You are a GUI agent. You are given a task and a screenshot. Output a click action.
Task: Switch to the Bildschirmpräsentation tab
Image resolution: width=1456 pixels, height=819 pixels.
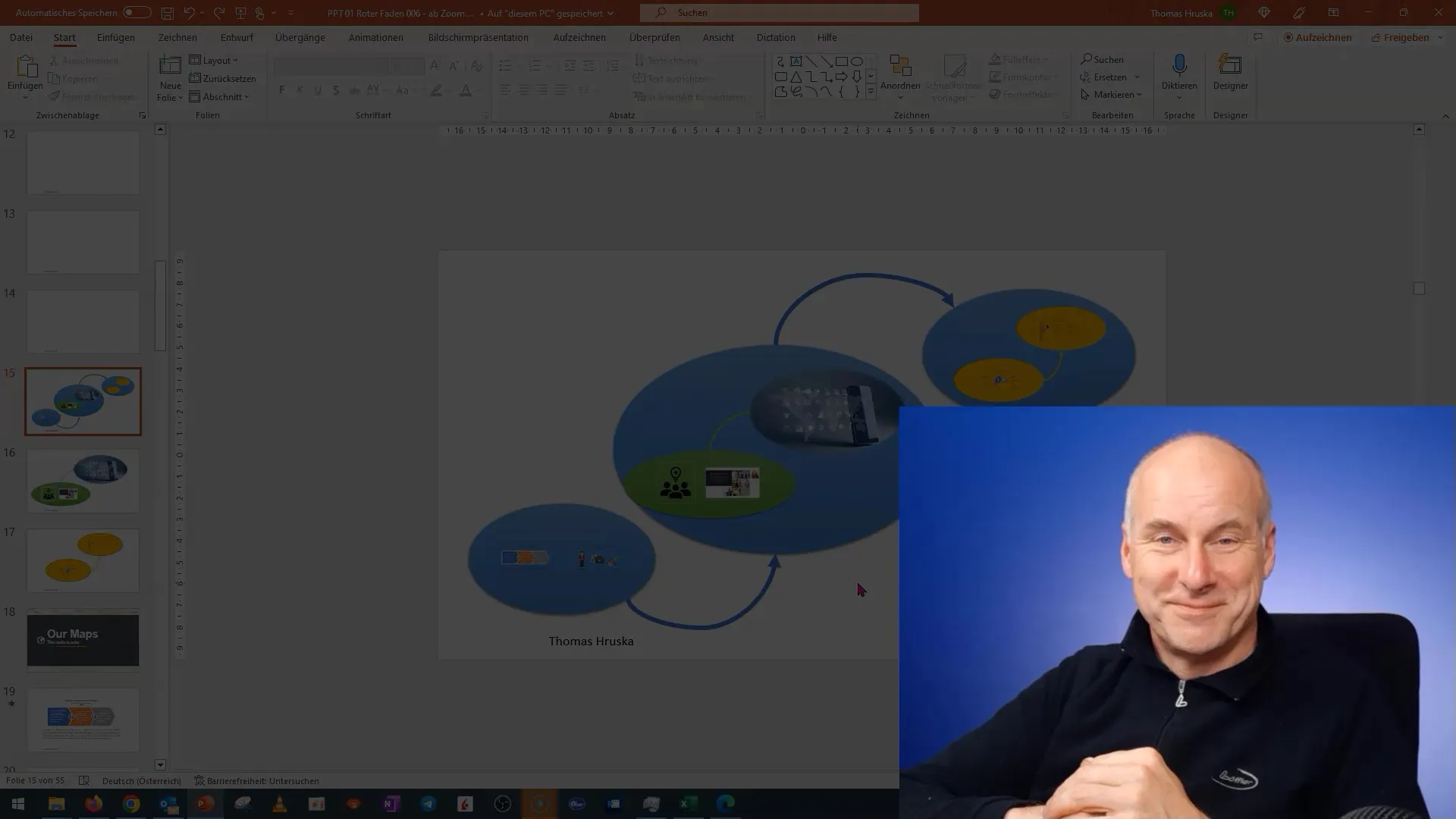tap(479, 37)
